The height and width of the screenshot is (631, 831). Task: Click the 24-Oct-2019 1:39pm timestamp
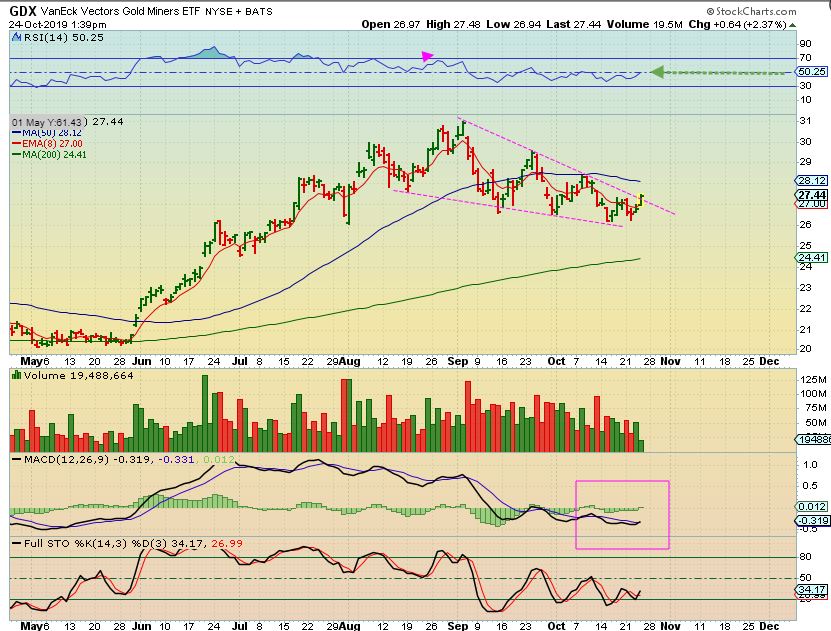pos(57,24)
